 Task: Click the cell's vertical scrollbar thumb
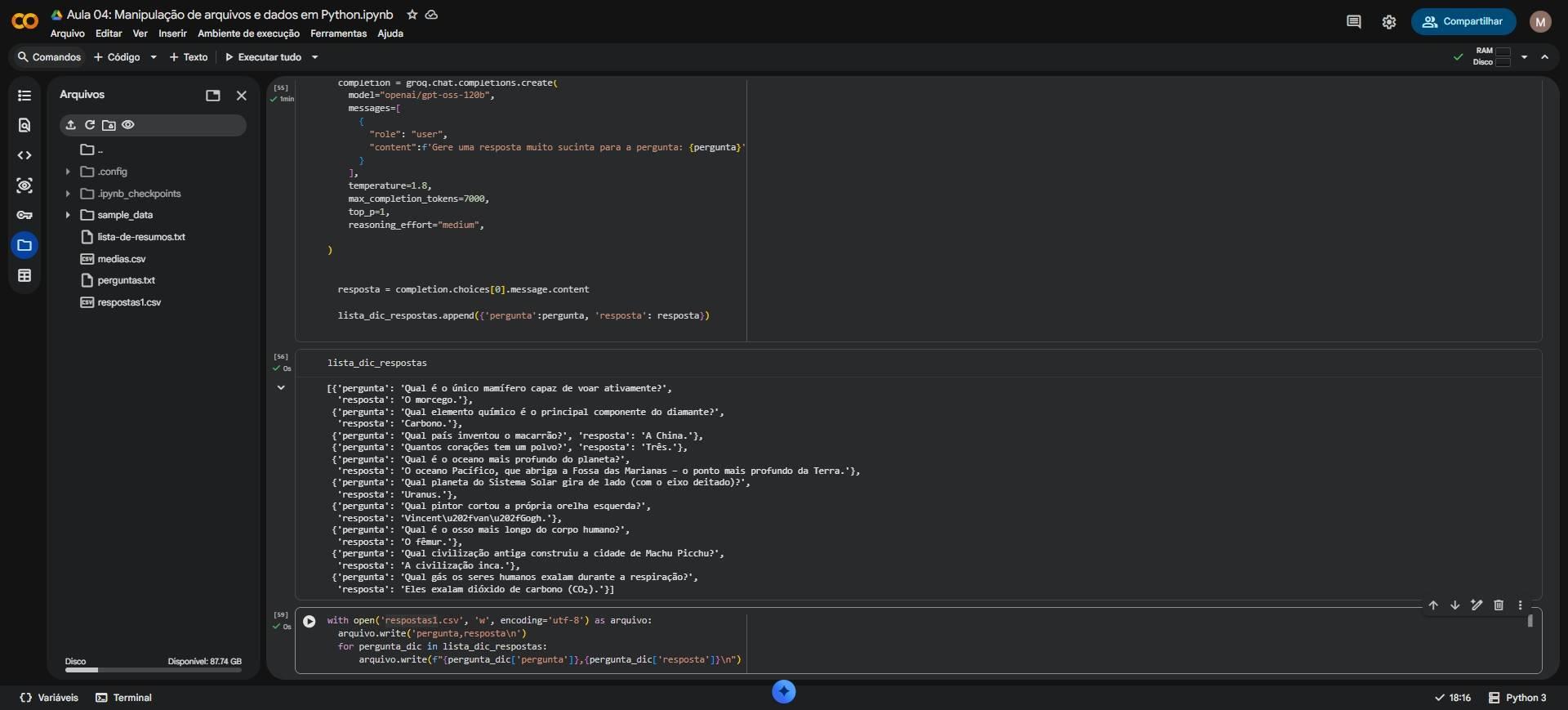point(1530,621)
